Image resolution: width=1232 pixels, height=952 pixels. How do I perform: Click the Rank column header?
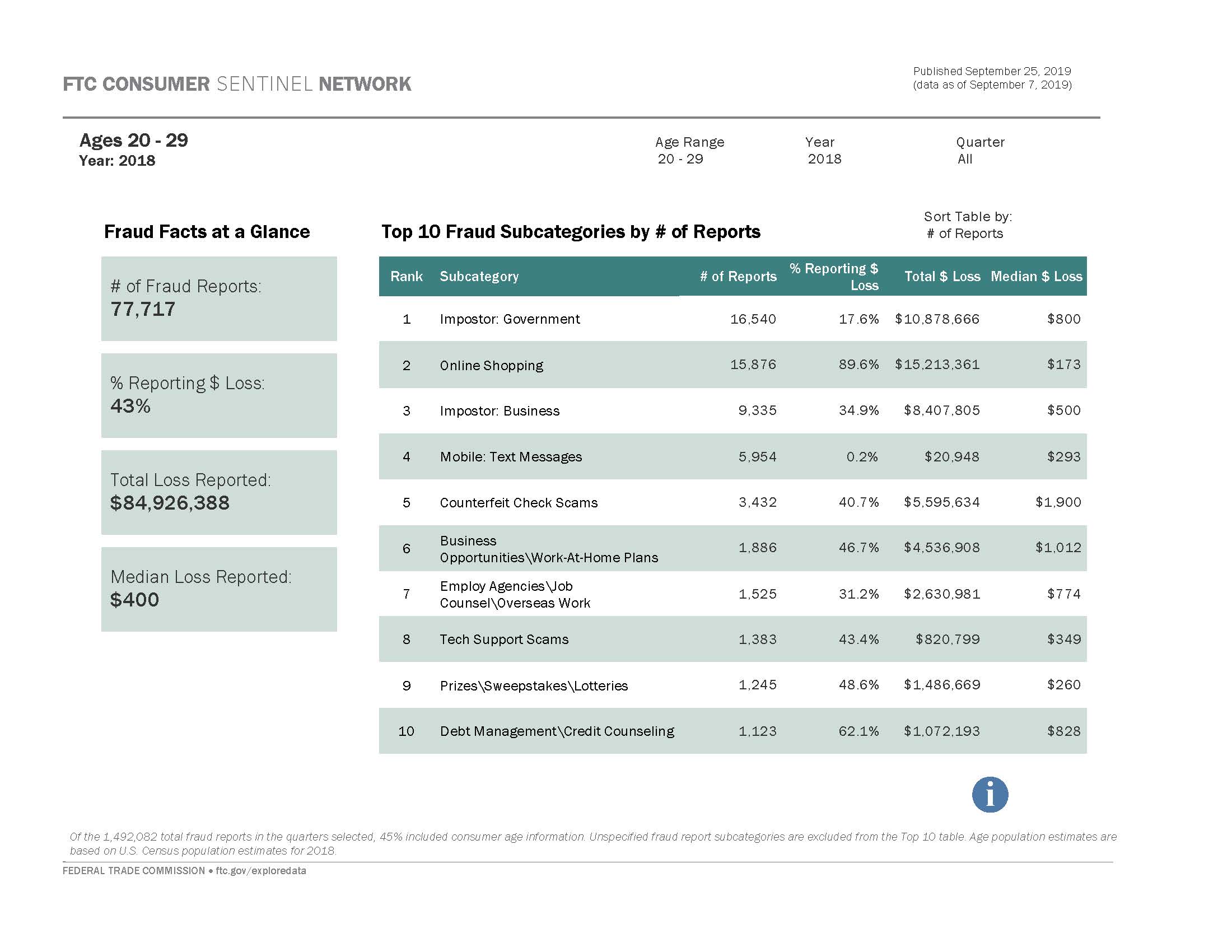coord(406,276)
